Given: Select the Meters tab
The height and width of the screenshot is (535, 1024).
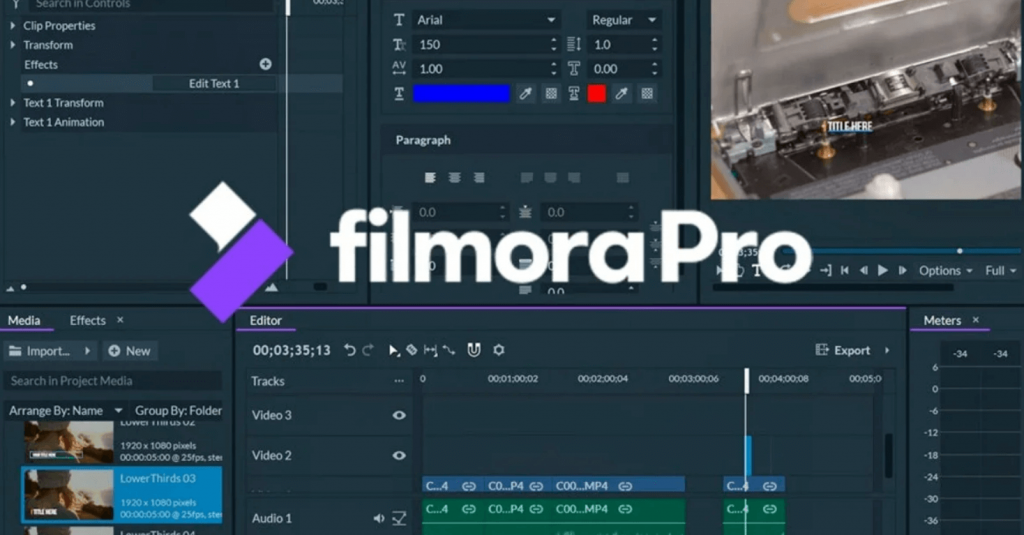Looking at the screenshot, I should click(942, 321).
